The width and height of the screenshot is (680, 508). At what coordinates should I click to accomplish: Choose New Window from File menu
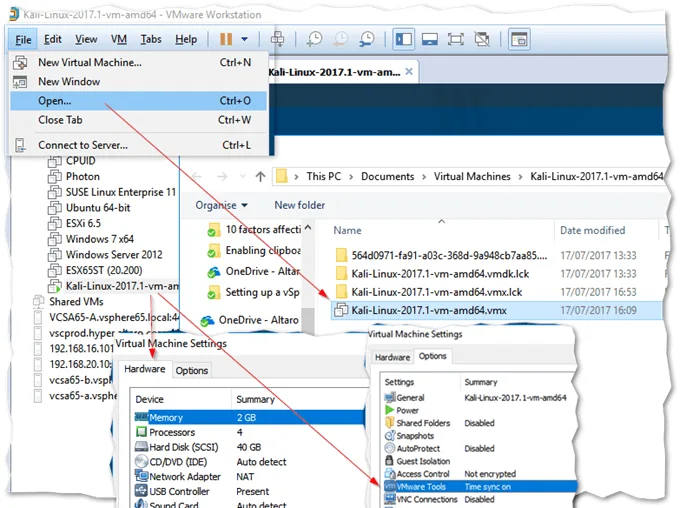(x=138, y=82)
